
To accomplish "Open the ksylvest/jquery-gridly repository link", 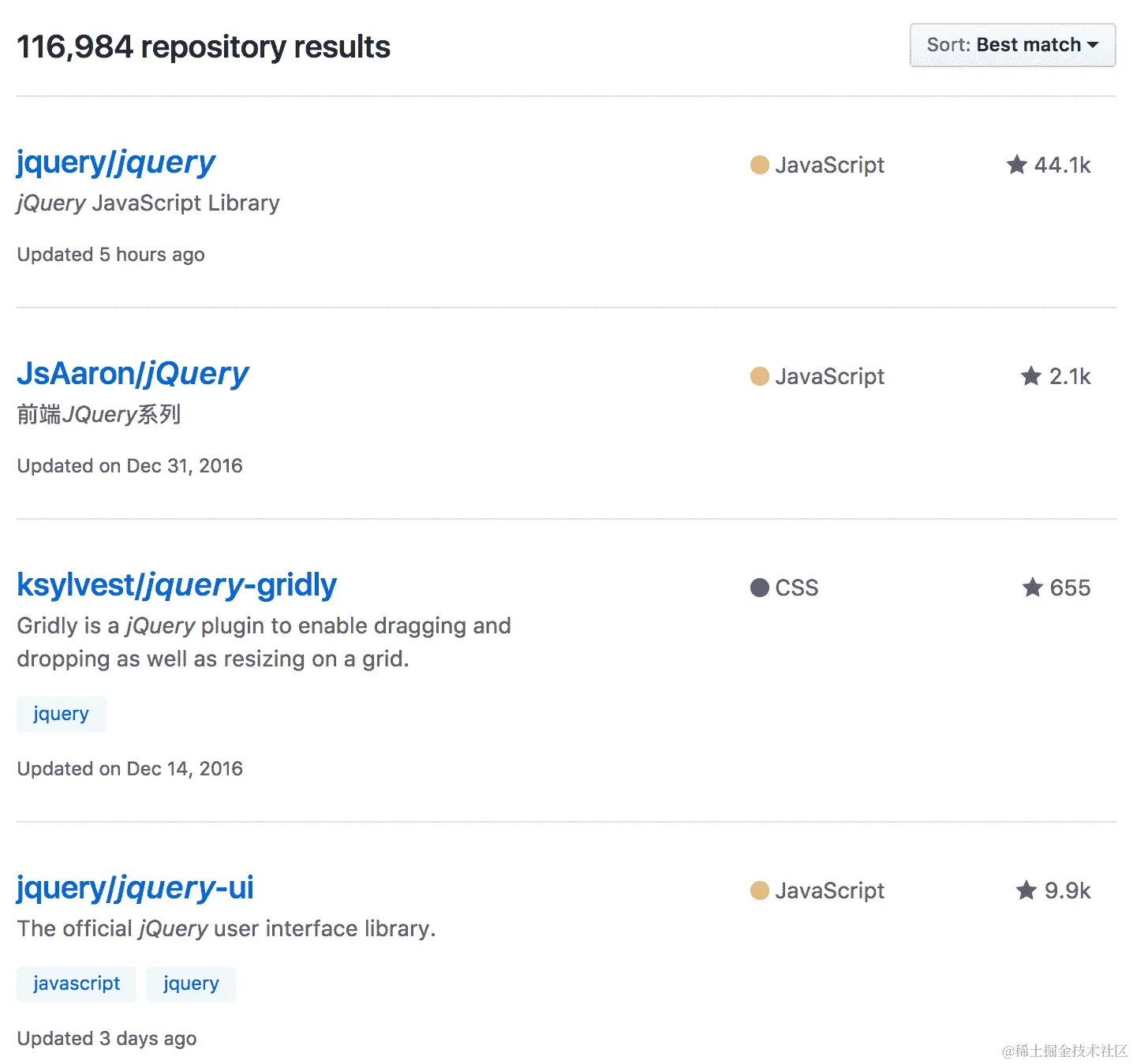I will [177, 585].
